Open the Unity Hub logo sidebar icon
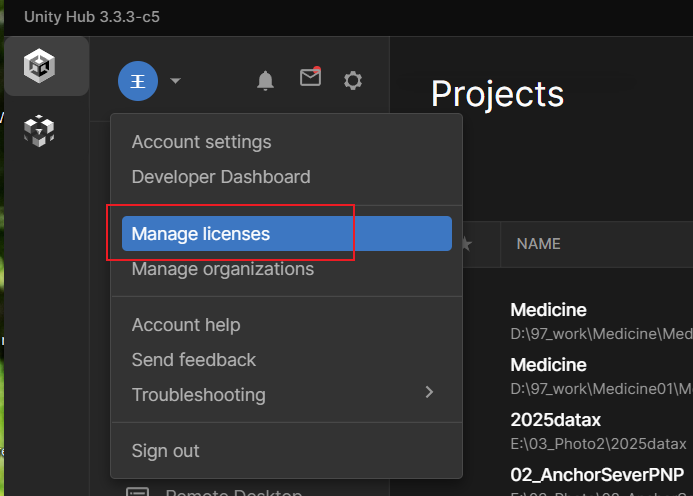Image resolution: width=693 pixels, height=496 pixels. click(39, 66)
